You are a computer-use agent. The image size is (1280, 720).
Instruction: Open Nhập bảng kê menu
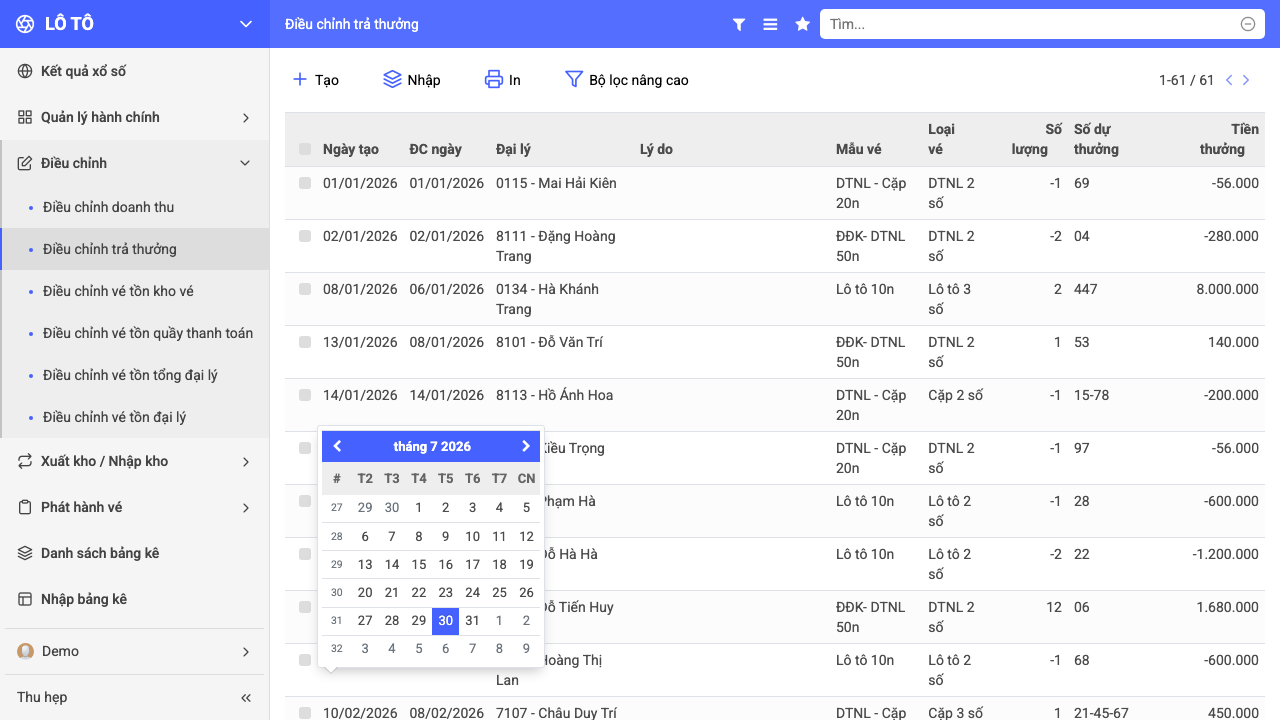tap(134, 599)
